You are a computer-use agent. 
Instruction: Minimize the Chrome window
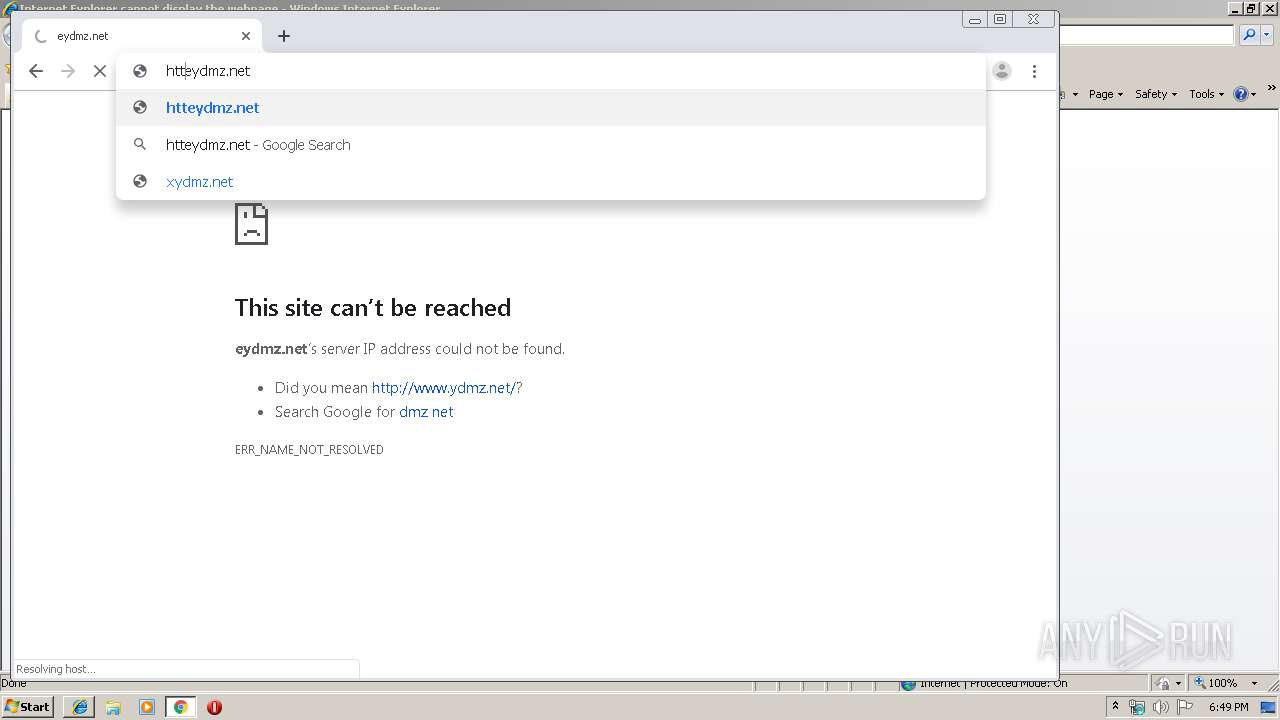tap(975, 19)
